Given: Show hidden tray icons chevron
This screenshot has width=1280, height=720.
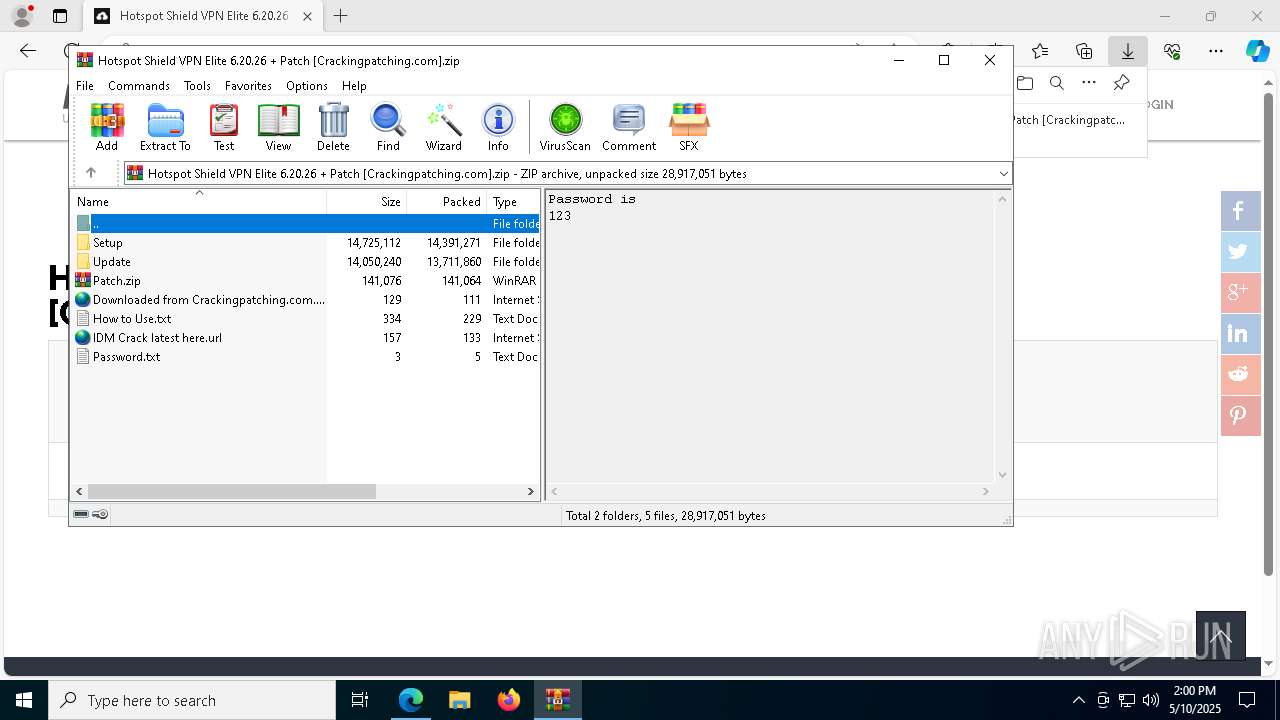Looking at the screenshot, I should pyautogui.click(x=1078, y=700).
